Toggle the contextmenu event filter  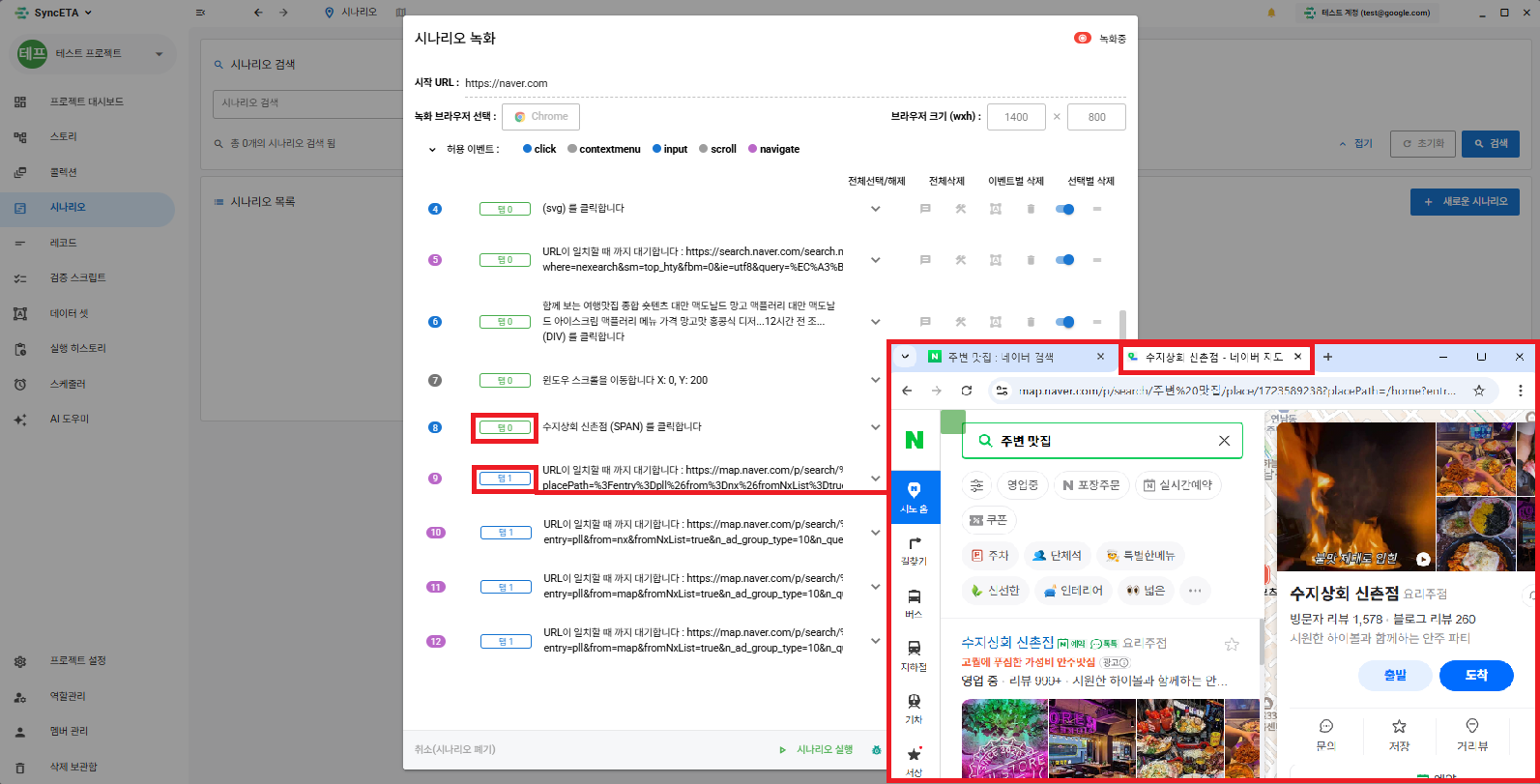[604, 149]
